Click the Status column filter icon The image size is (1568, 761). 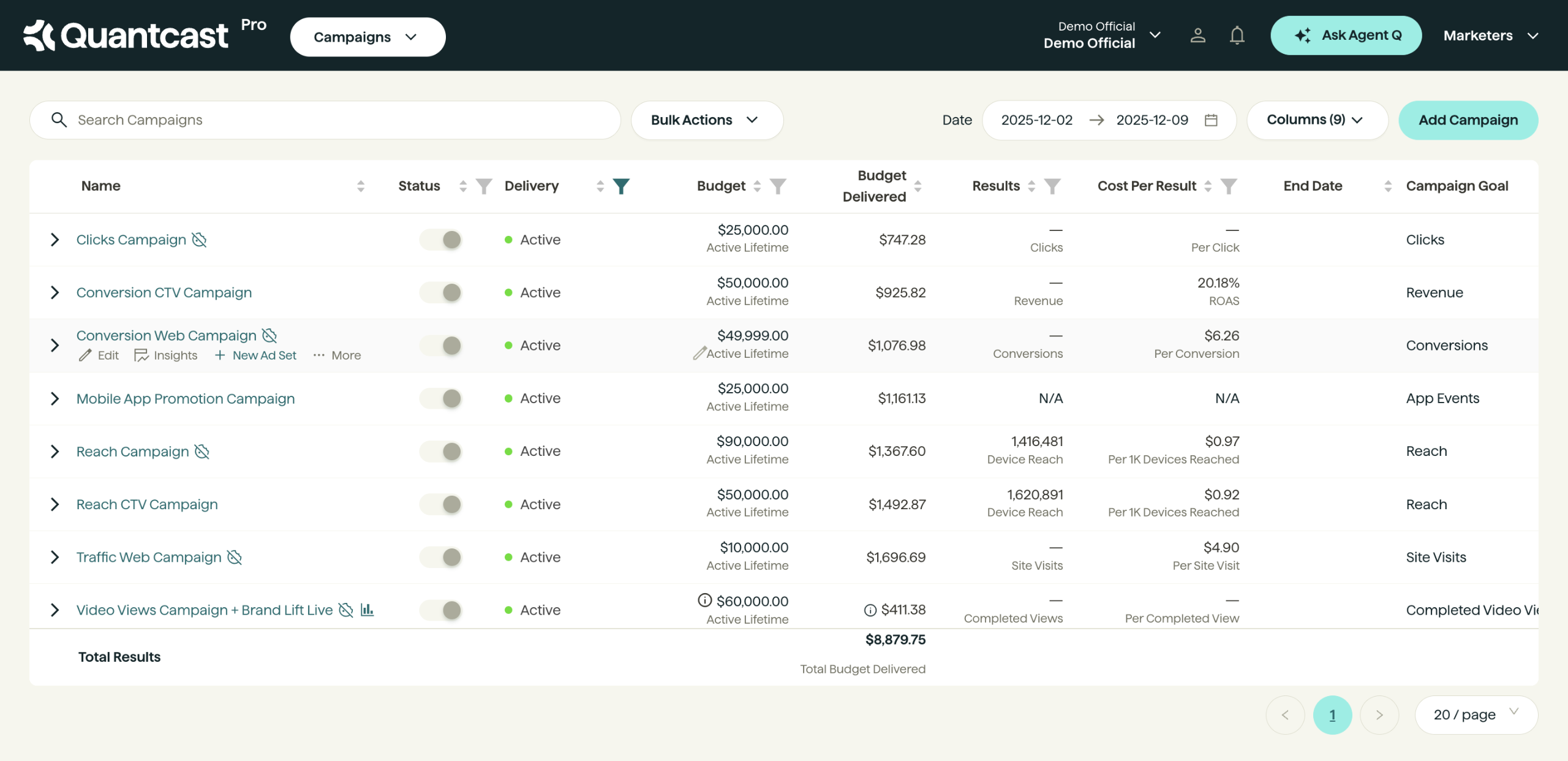(484, 186)
